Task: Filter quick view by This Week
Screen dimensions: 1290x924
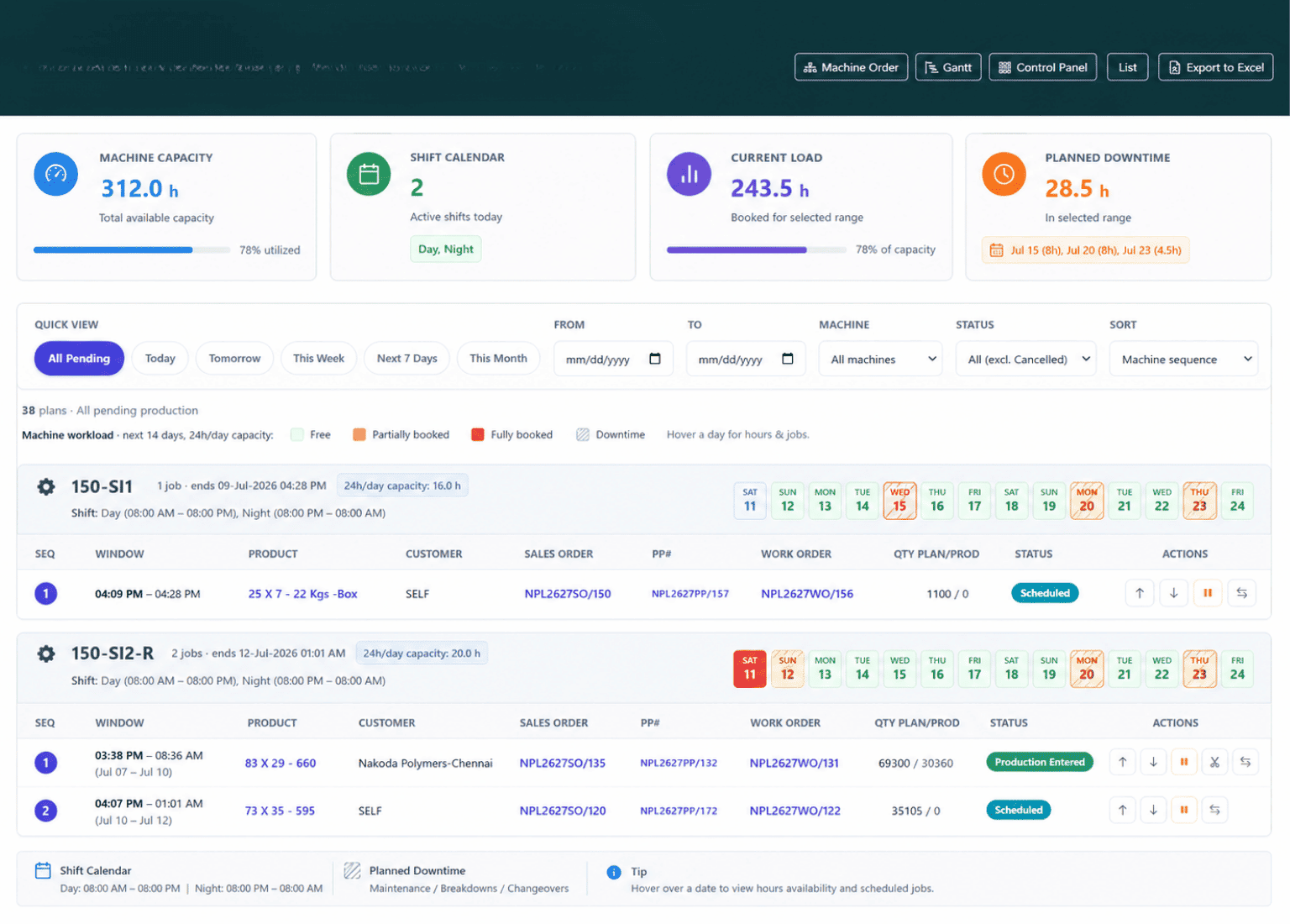Action: (318, 358)
